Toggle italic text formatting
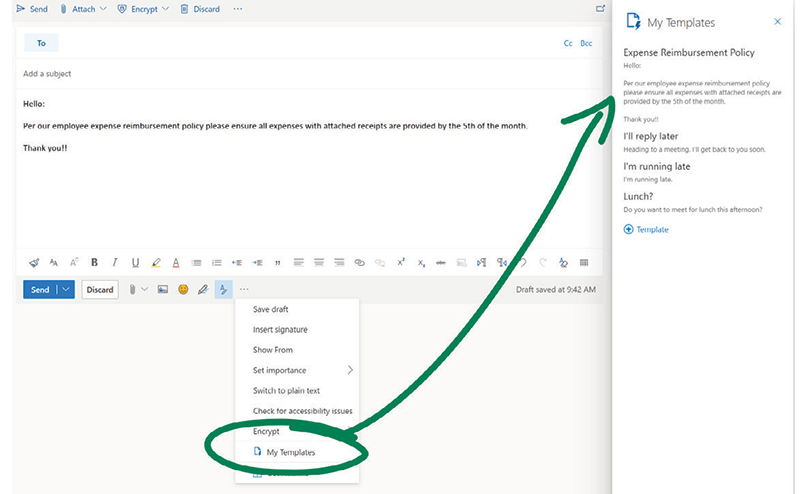 click(x=115, y=263)
